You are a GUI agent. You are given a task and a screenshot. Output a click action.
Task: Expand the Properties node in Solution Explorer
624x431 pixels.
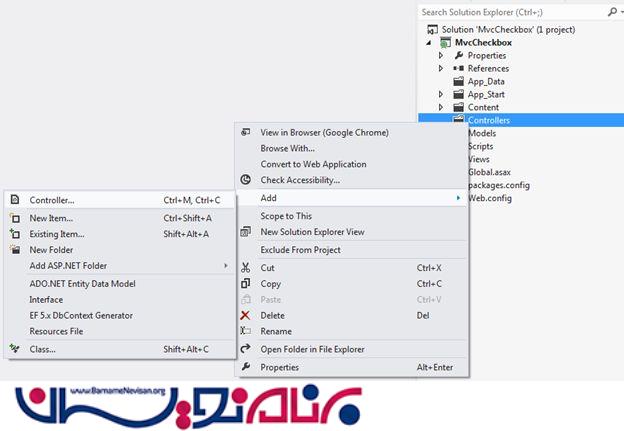click(440, 56)
